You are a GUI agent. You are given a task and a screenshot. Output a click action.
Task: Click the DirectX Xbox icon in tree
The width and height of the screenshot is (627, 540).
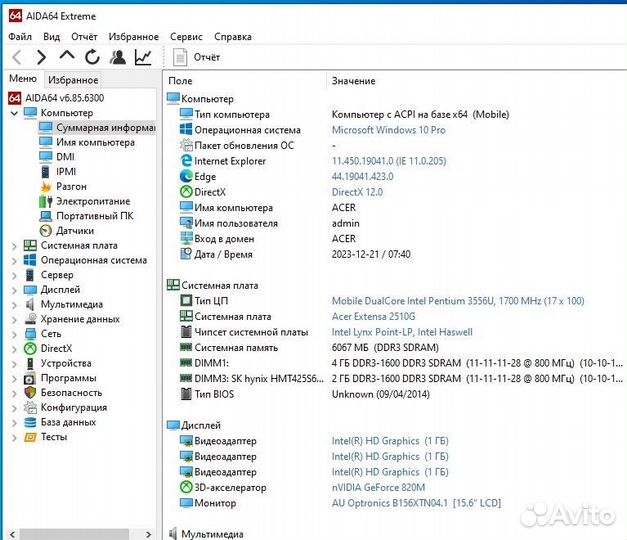pyautogui.click(x=30, y=349)
